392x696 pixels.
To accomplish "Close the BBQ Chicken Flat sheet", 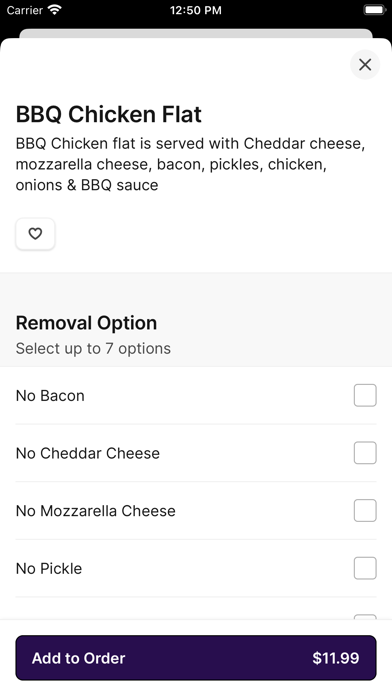I will [365, 65].
